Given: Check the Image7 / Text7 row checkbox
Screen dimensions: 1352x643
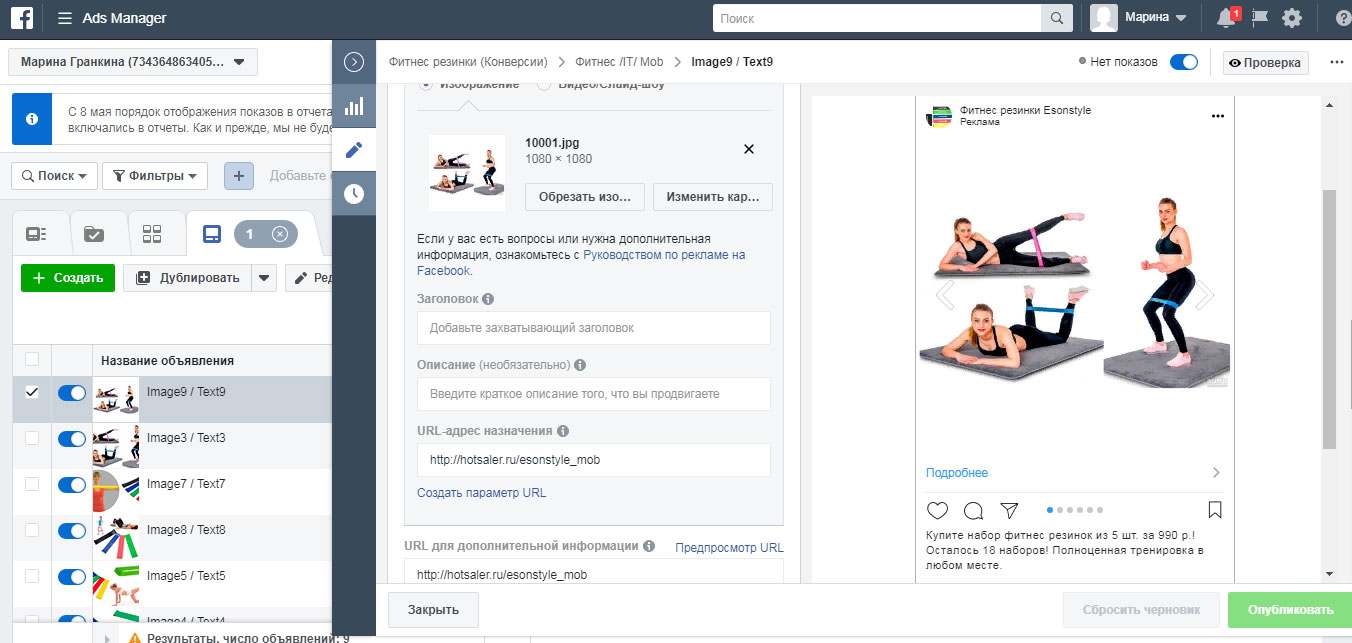Looking at the screenshot, I should pos(32,484).
